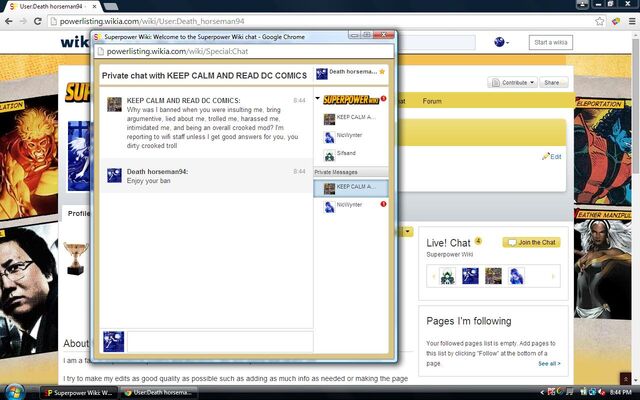Show hidden tray icons arrow
The height and width of the screenshot is (400, 640).
(542, 393)
